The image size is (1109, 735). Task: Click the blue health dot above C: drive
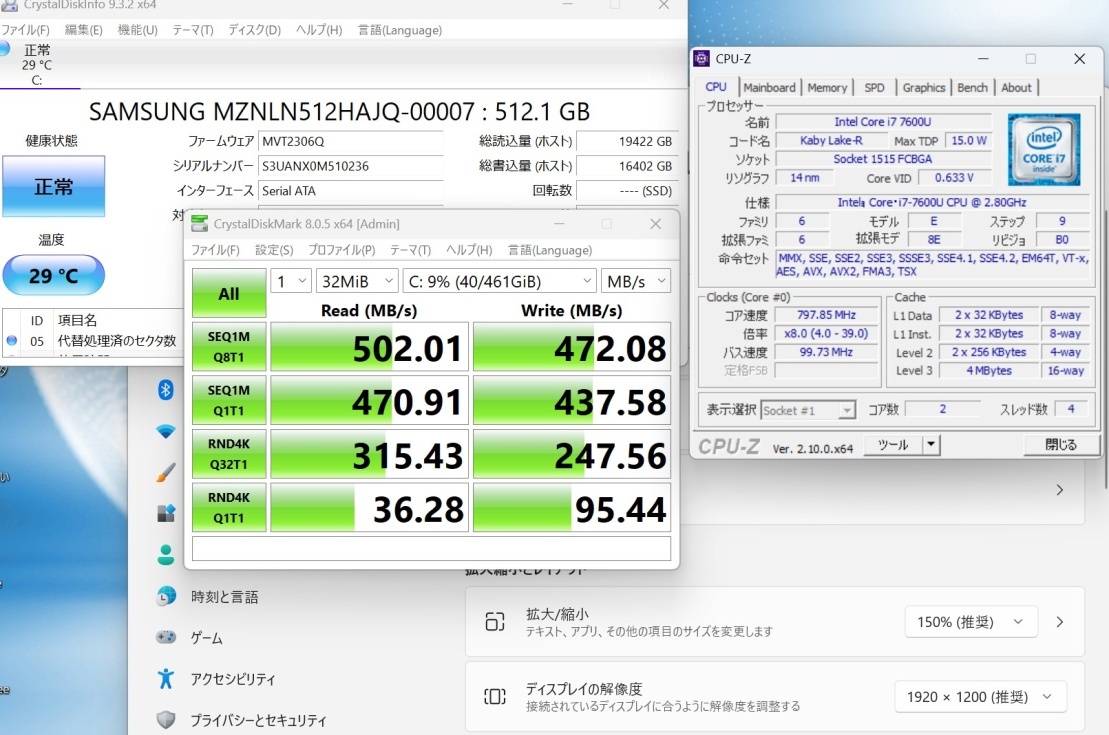tap(4, 49)
